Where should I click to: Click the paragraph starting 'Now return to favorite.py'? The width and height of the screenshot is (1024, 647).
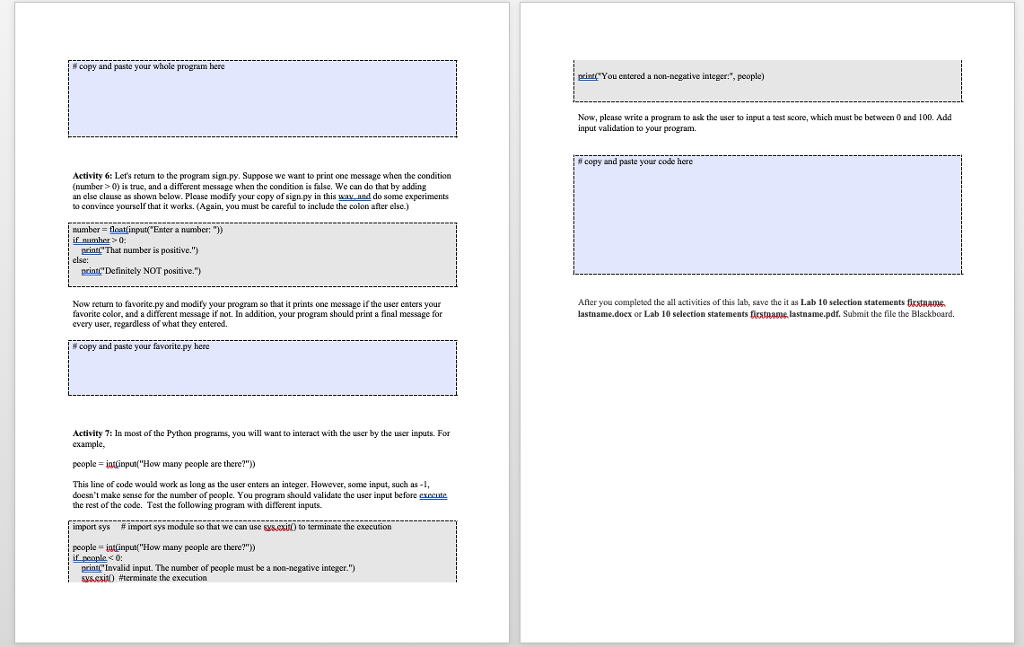[257, 314]
